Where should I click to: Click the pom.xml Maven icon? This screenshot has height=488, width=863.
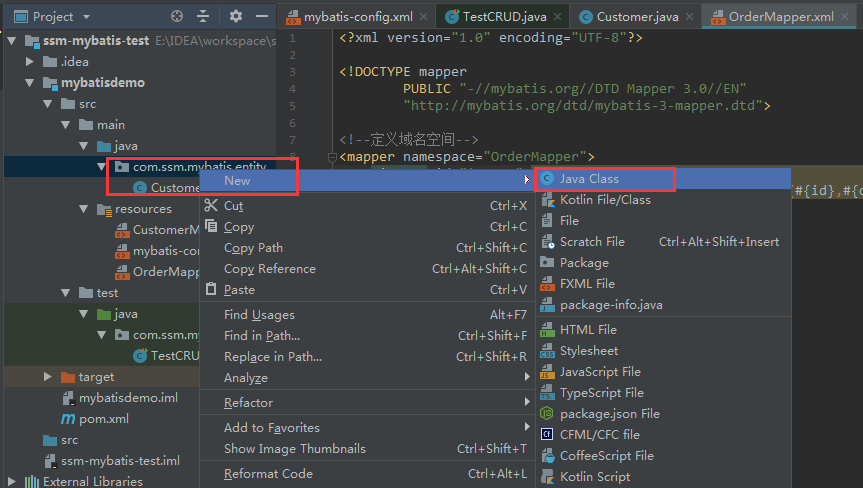tap(68, 419)
